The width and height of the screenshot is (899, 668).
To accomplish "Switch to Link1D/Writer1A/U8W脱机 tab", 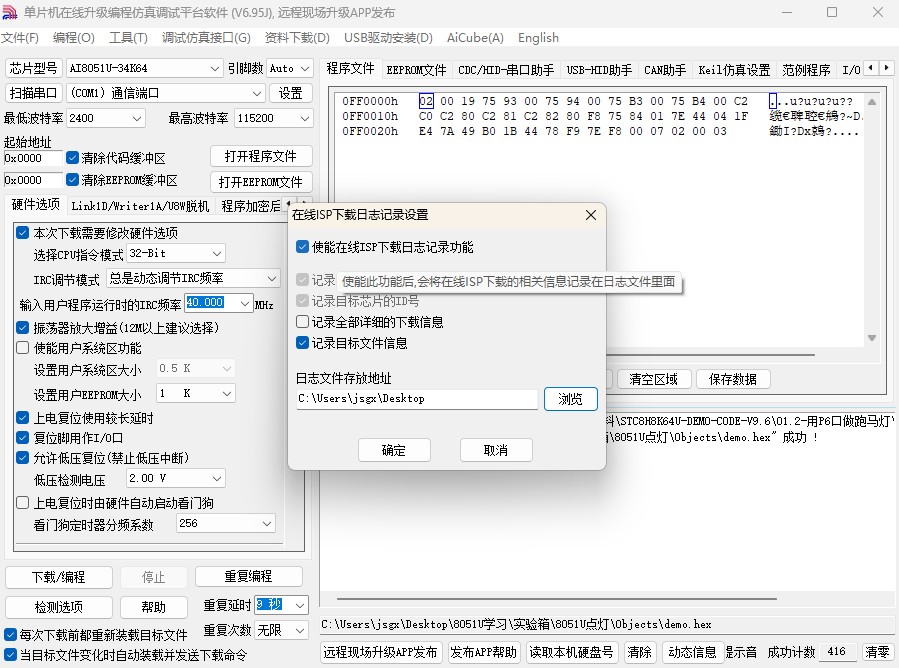I will click(x=140, y=206).
